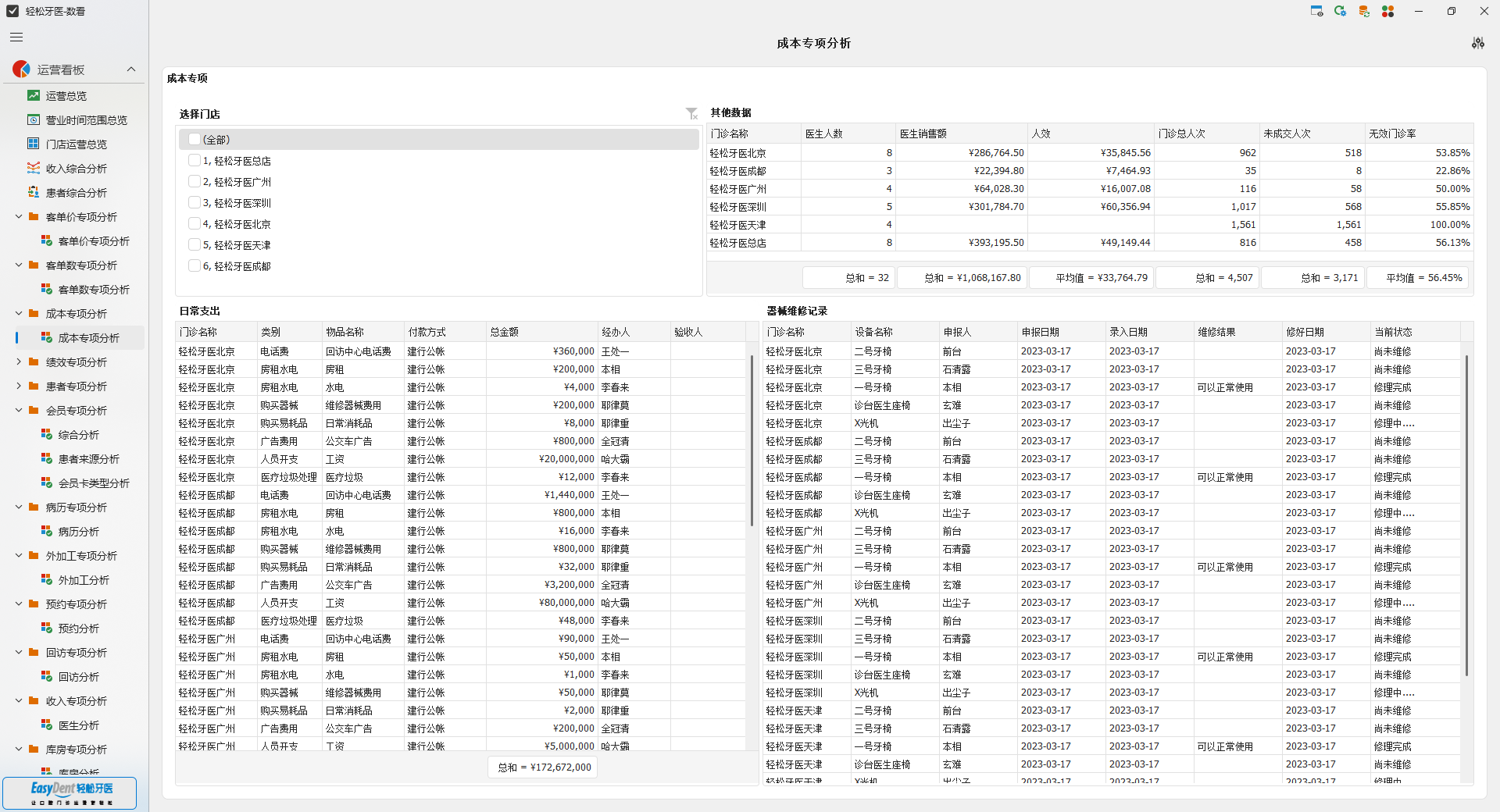Check the 轻松牙医广州 store checkbox
1500x812 pixels.
195,181
